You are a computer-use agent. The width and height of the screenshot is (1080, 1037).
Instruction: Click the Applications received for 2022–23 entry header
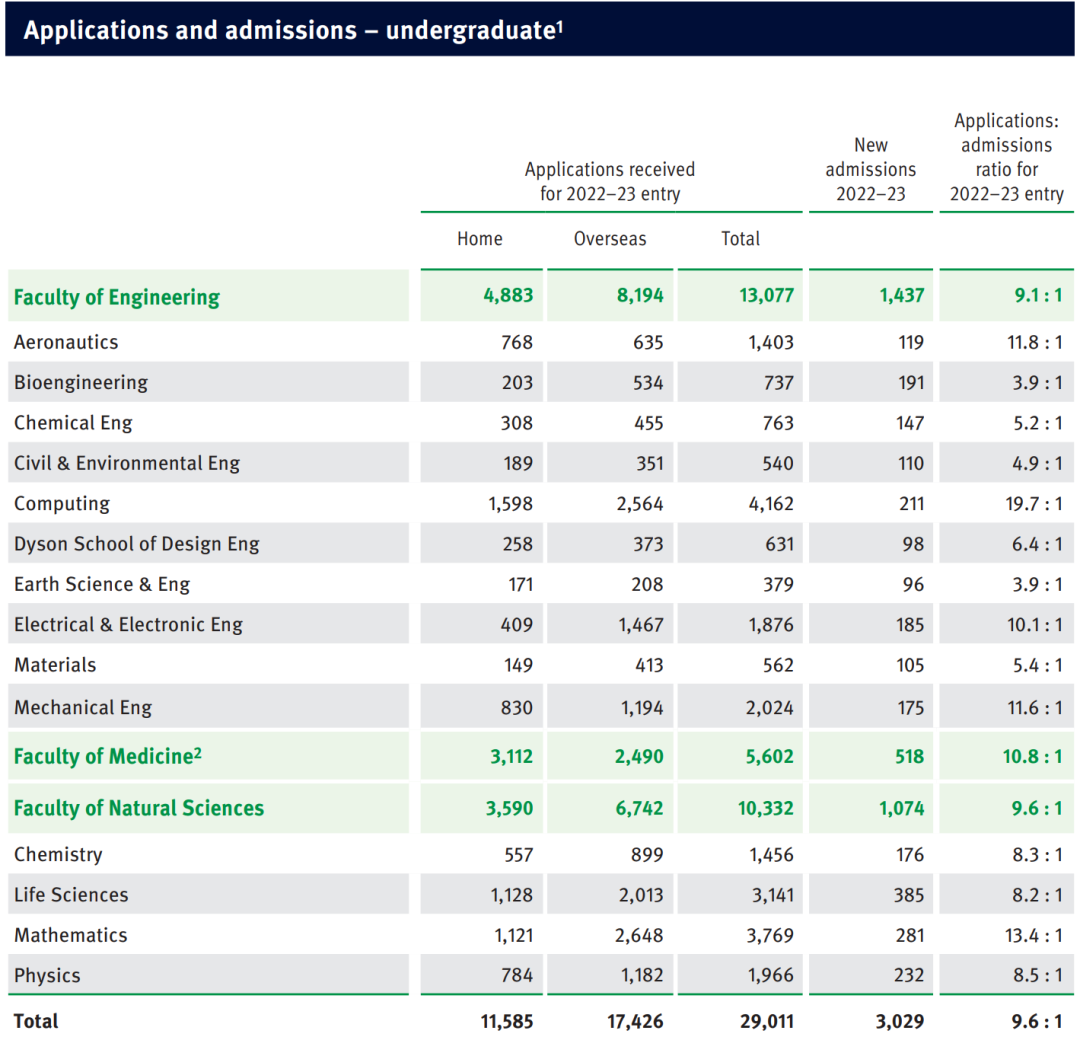[x=610, y=181]
